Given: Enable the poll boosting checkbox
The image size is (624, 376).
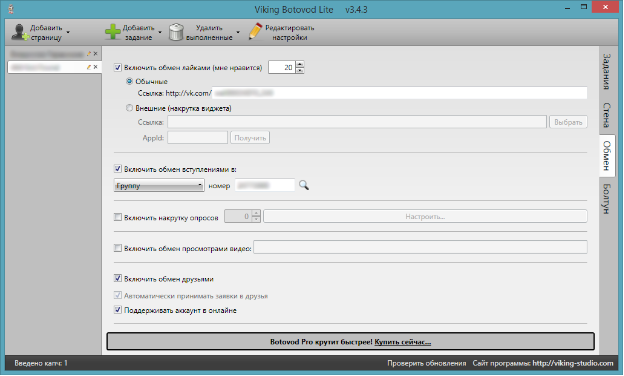Looking at the screenshot, I should click(x=118, y=217).
